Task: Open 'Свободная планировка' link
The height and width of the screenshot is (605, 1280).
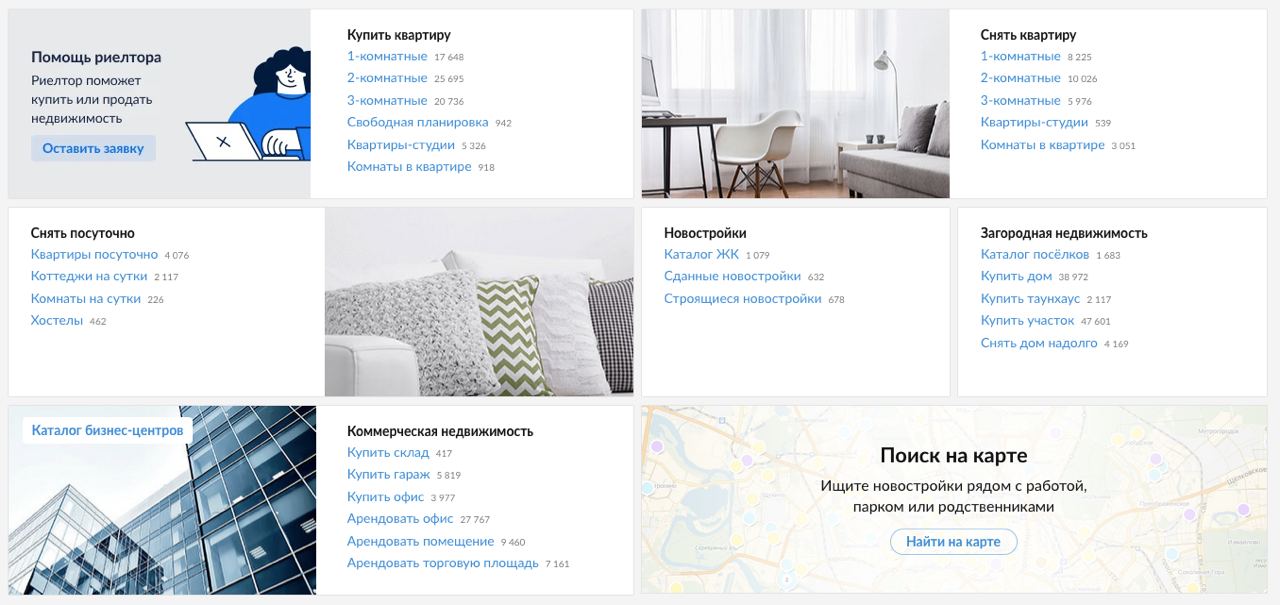Action: pos(418,122)
